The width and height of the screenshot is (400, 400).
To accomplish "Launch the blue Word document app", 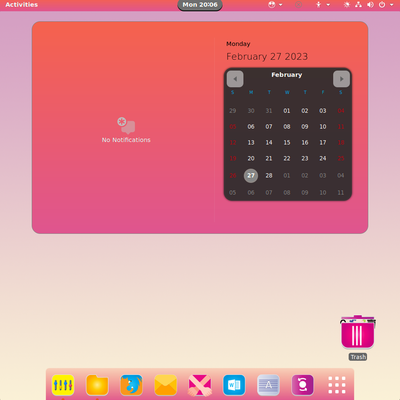I will pyautogui.click(x=234, y=385).
